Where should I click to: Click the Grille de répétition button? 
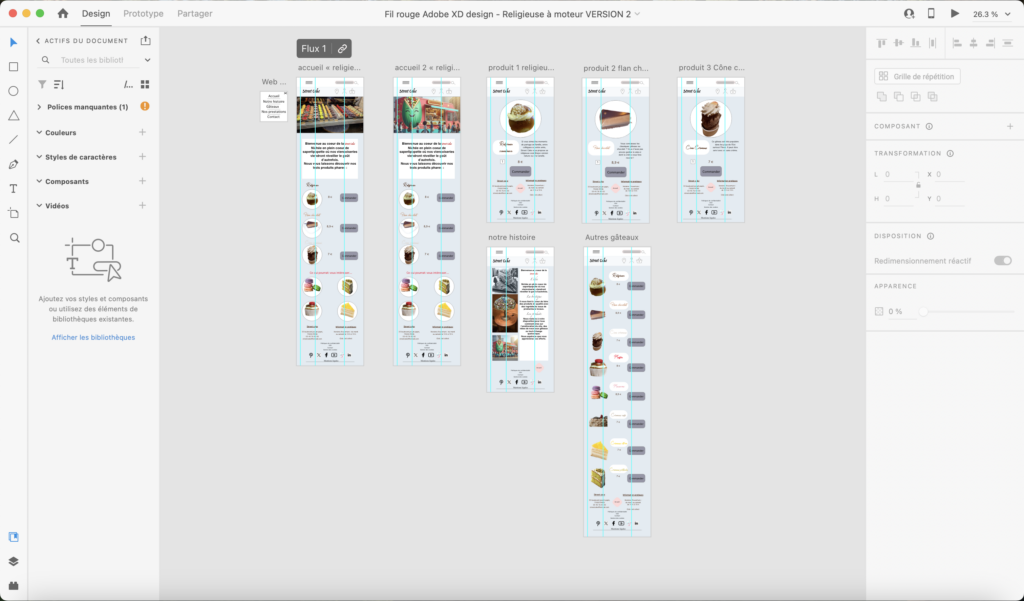pos(917,76)
